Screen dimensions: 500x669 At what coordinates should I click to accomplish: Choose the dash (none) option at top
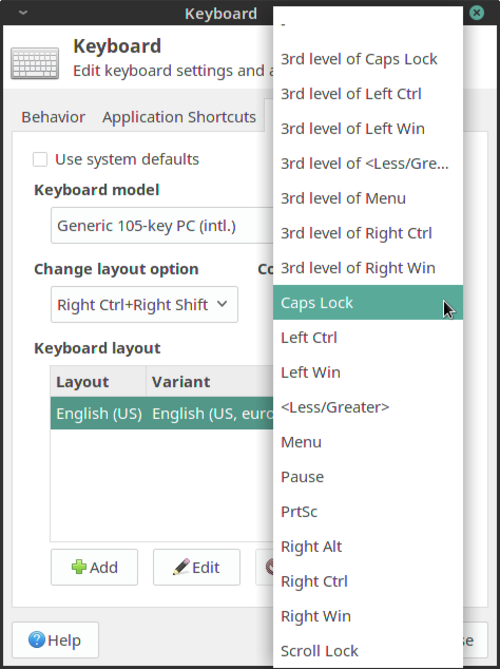pos(368,24)
